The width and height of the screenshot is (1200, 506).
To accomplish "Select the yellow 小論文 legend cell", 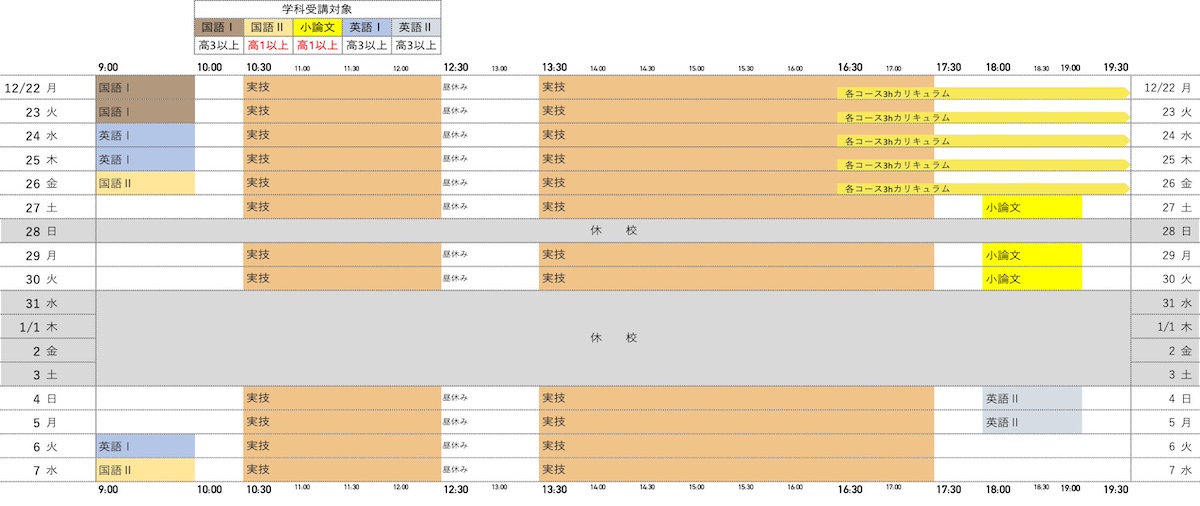I will tap(318, 27).
